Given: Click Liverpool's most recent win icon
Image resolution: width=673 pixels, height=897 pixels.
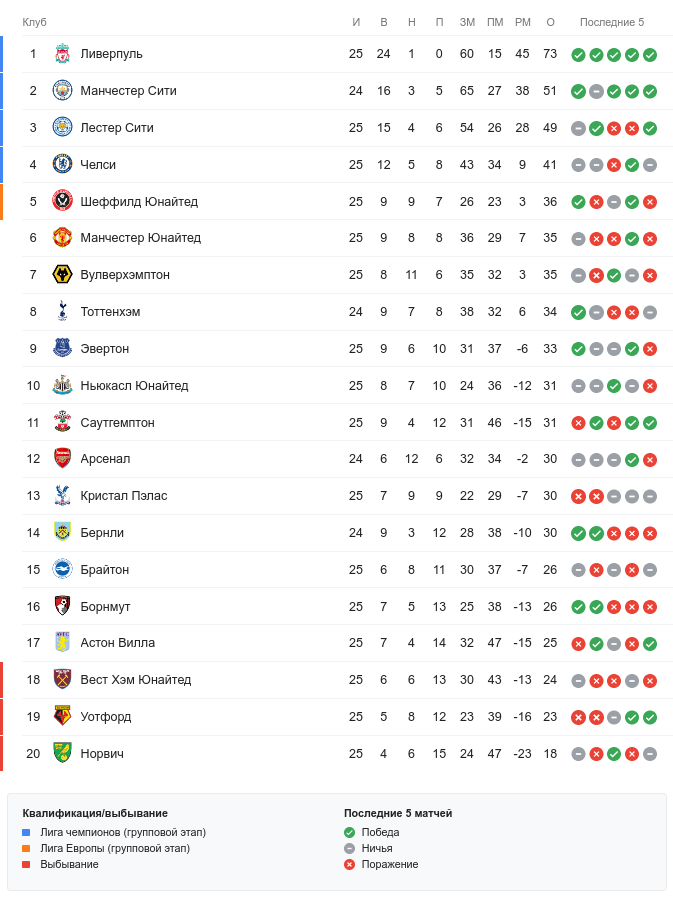Looking at the screenshot, I should click(x=650, y=55).
